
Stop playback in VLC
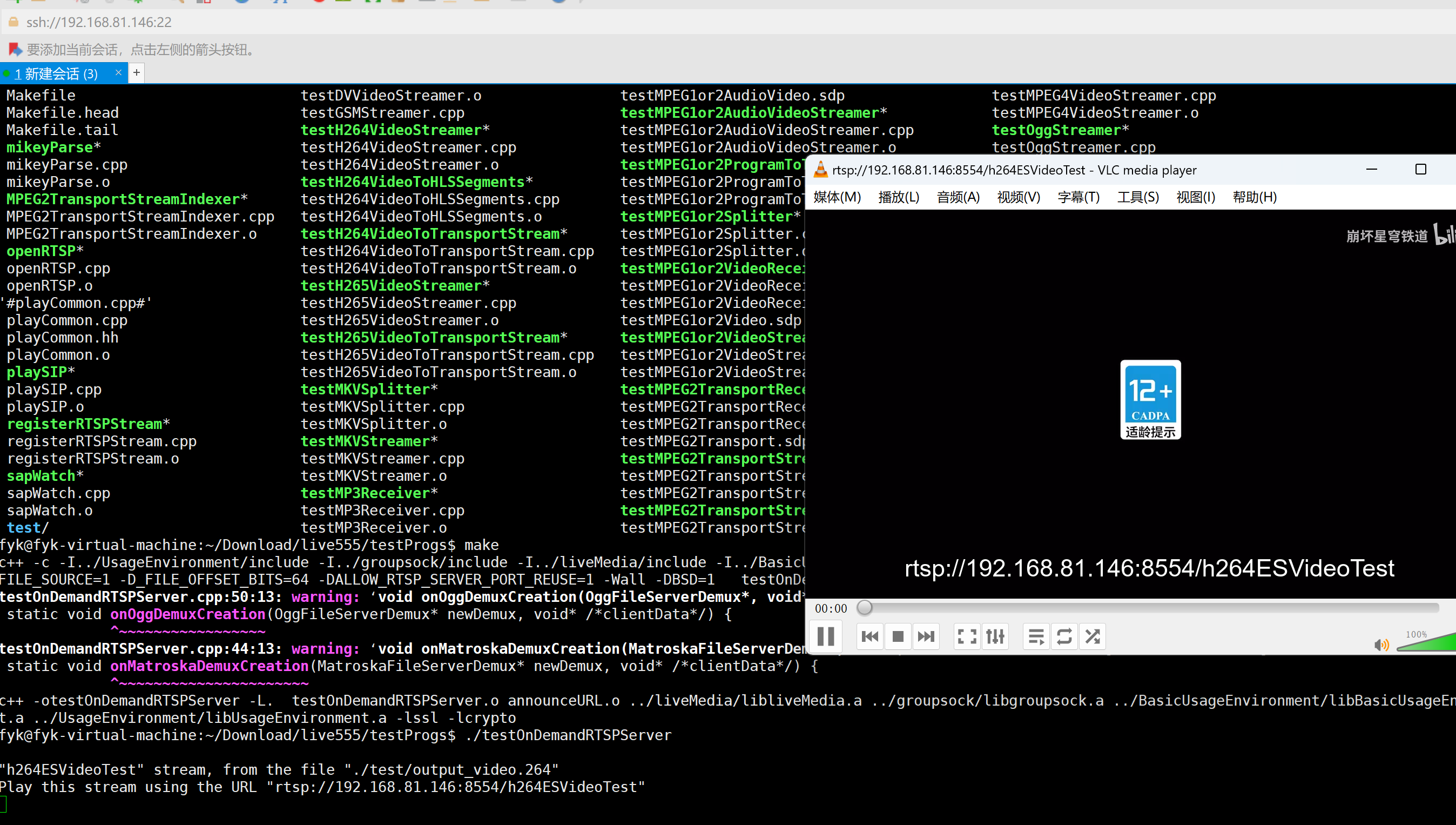pos(898,636)
